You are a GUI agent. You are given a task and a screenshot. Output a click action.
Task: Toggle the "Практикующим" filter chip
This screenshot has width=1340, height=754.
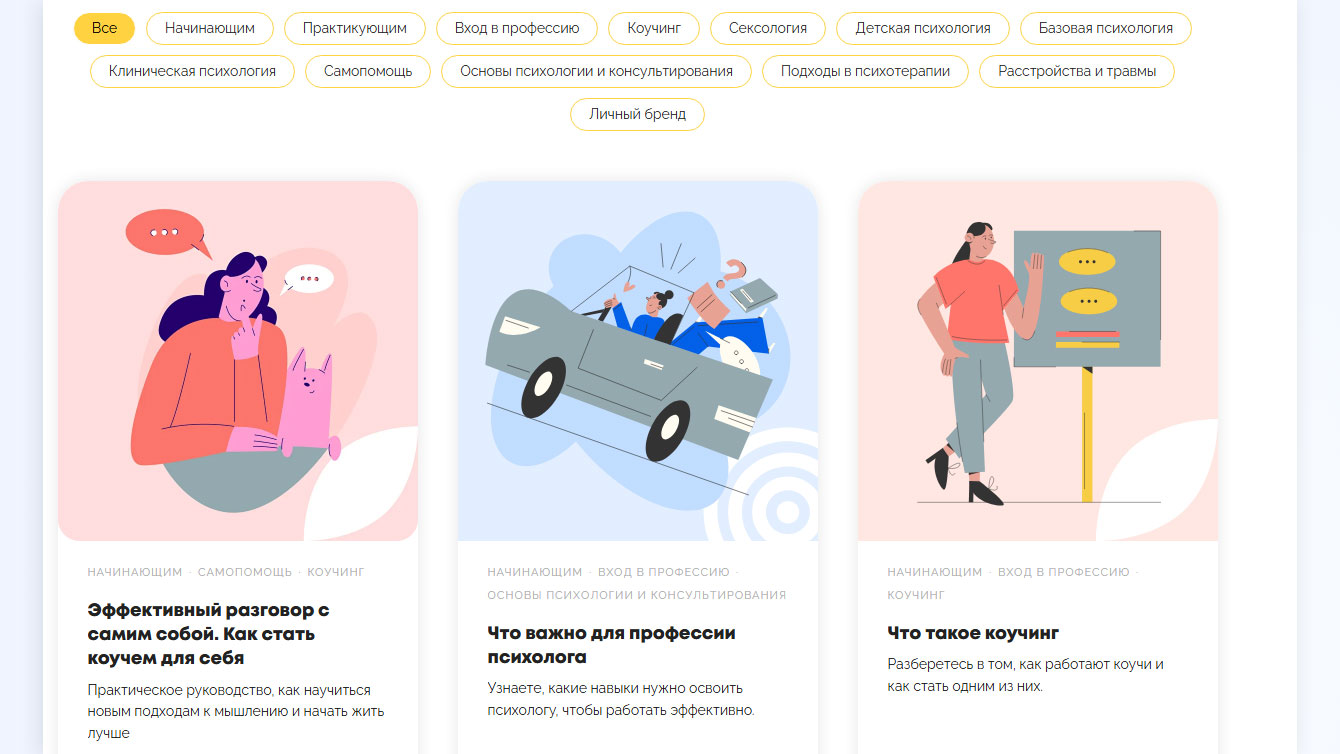click(355, 28)
